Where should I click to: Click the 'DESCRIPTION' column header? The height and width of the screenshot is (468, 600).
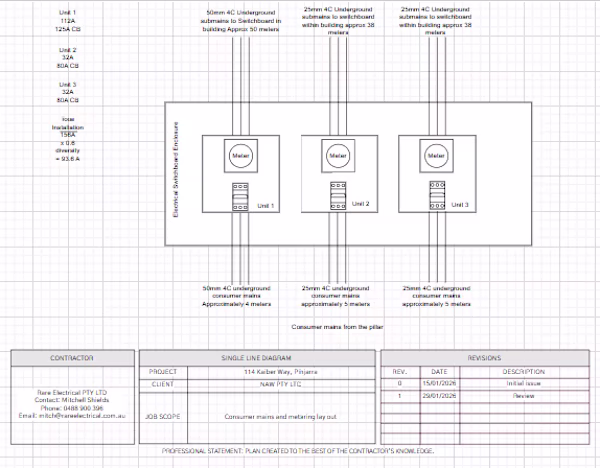524,372
